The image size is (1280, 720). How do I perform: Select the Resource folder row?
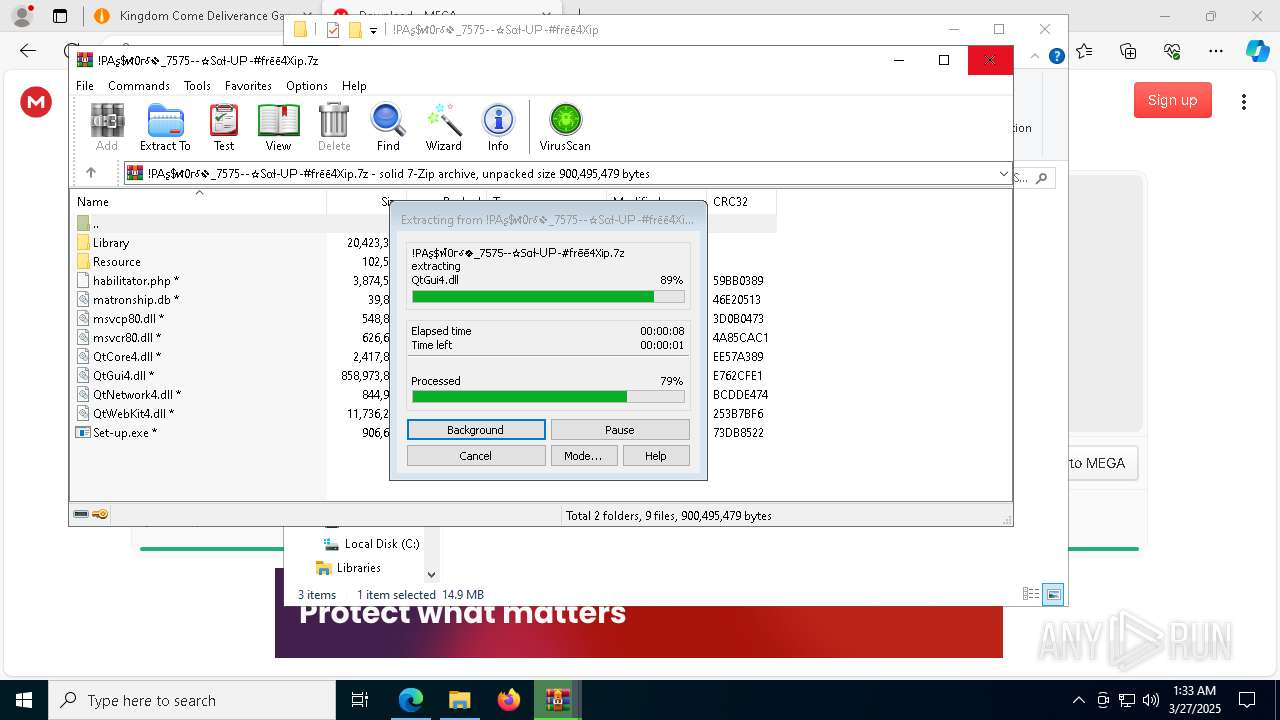[117, 262]
